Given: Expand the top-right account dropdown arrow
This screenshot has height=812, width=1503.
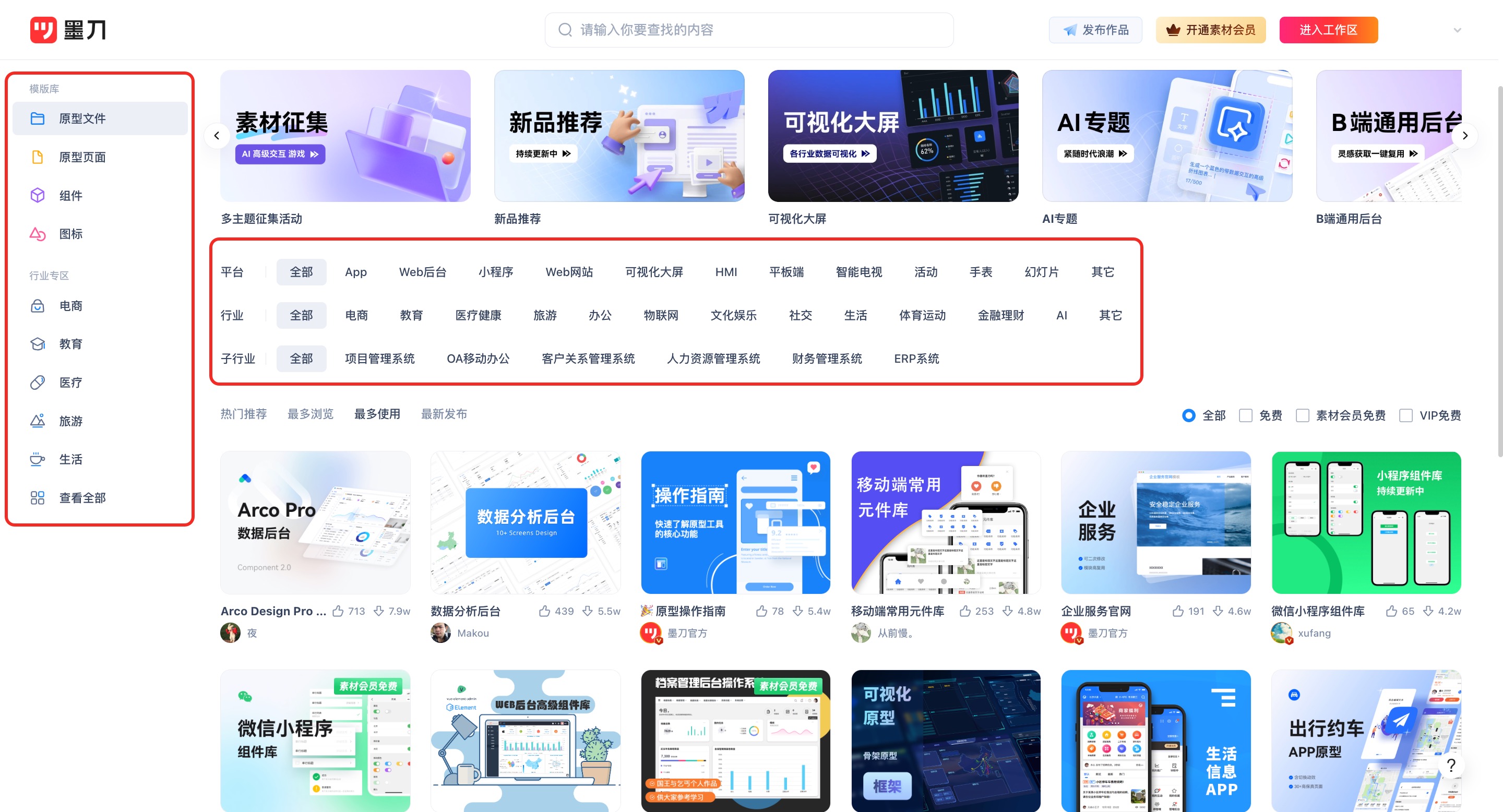Looking at the screenshot, I should (x=1457, y=30).
